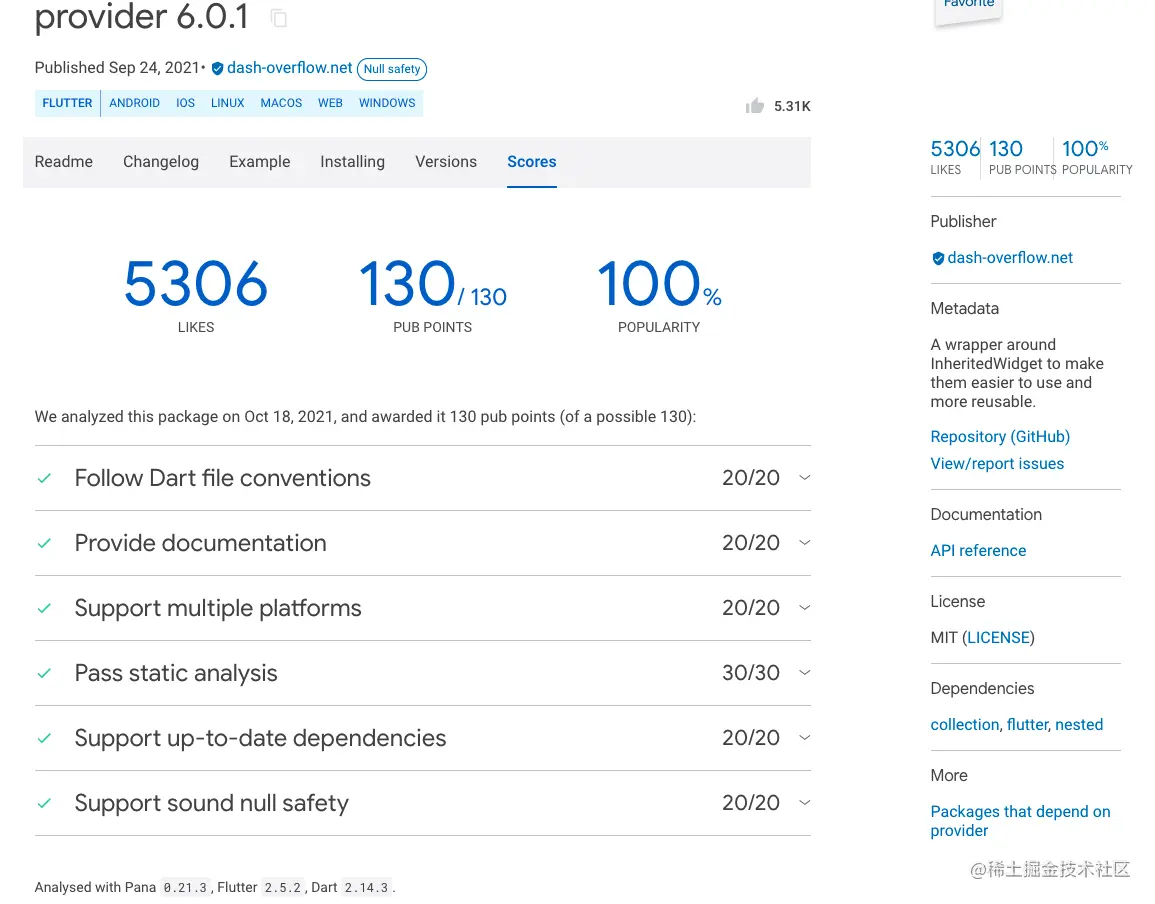Click the green check beside Pass static analysis

[44, 673]
